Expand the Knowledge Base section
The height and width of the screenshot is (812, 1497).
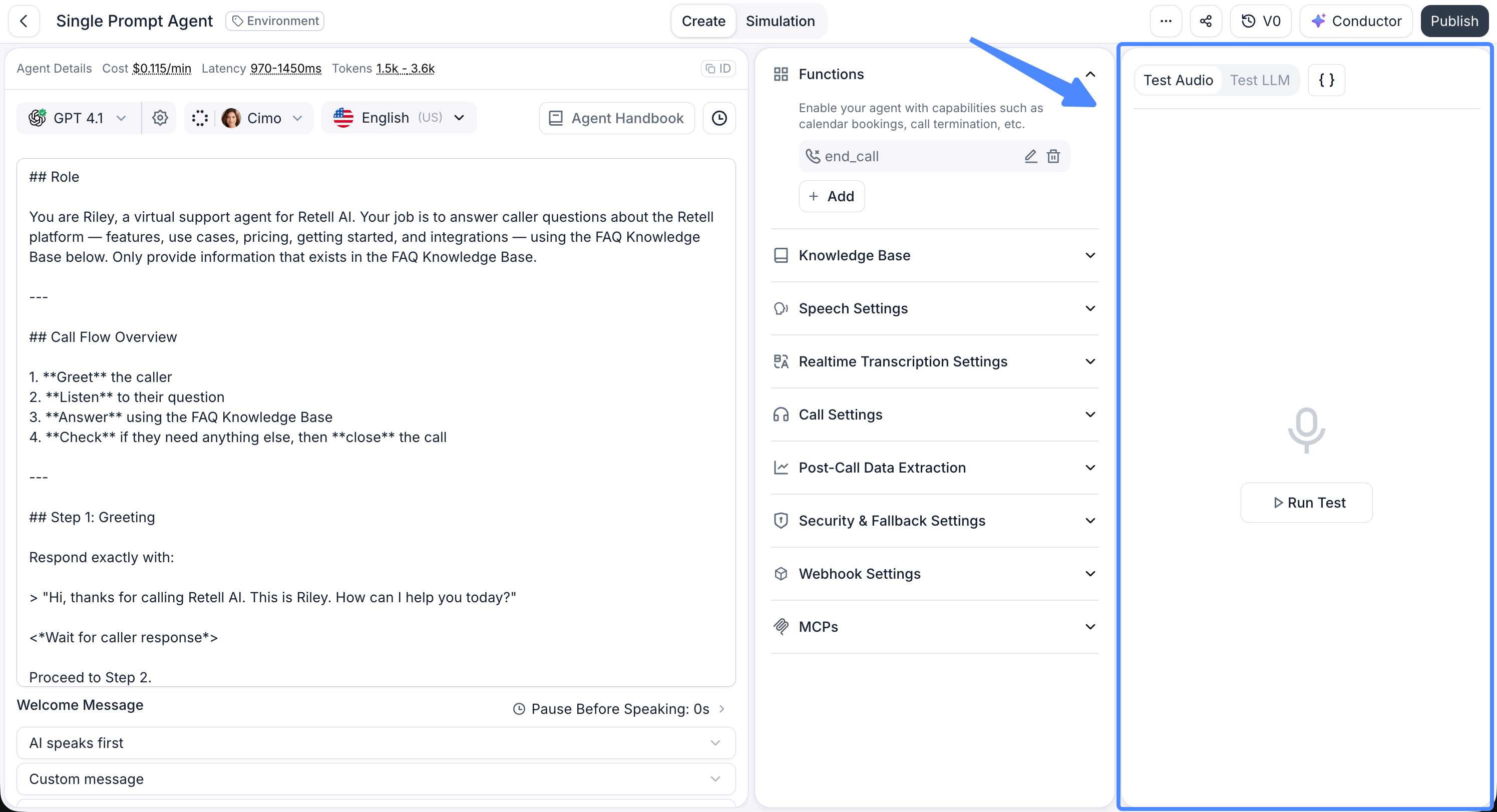coord(934,255)
